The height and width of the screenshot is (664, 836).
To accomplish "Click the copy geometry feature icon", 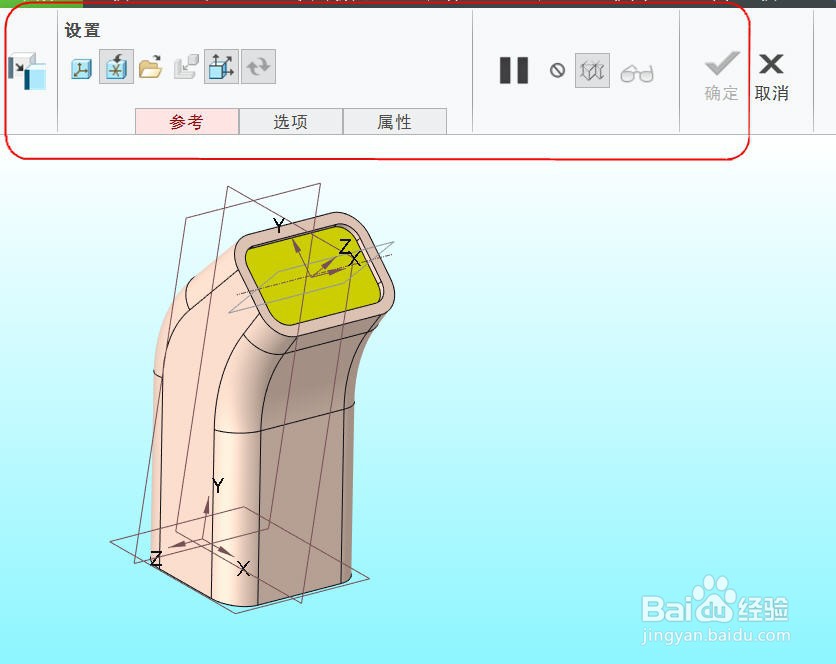I will coord(27,70).
